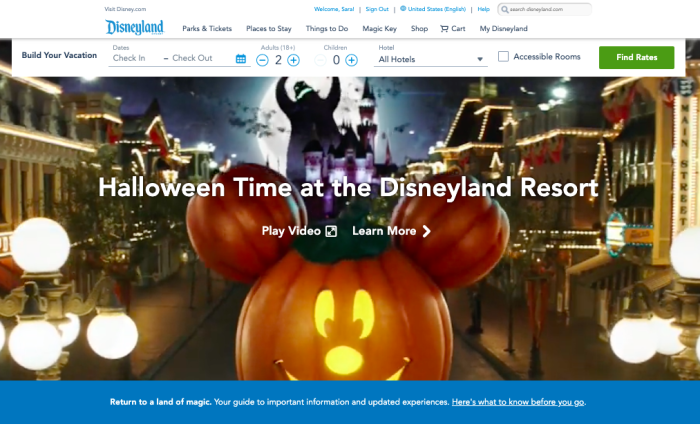The height and width of the screenshot is (433, 700).
Task: Open the Parks & Tickets menu
Action: point(207,29)
